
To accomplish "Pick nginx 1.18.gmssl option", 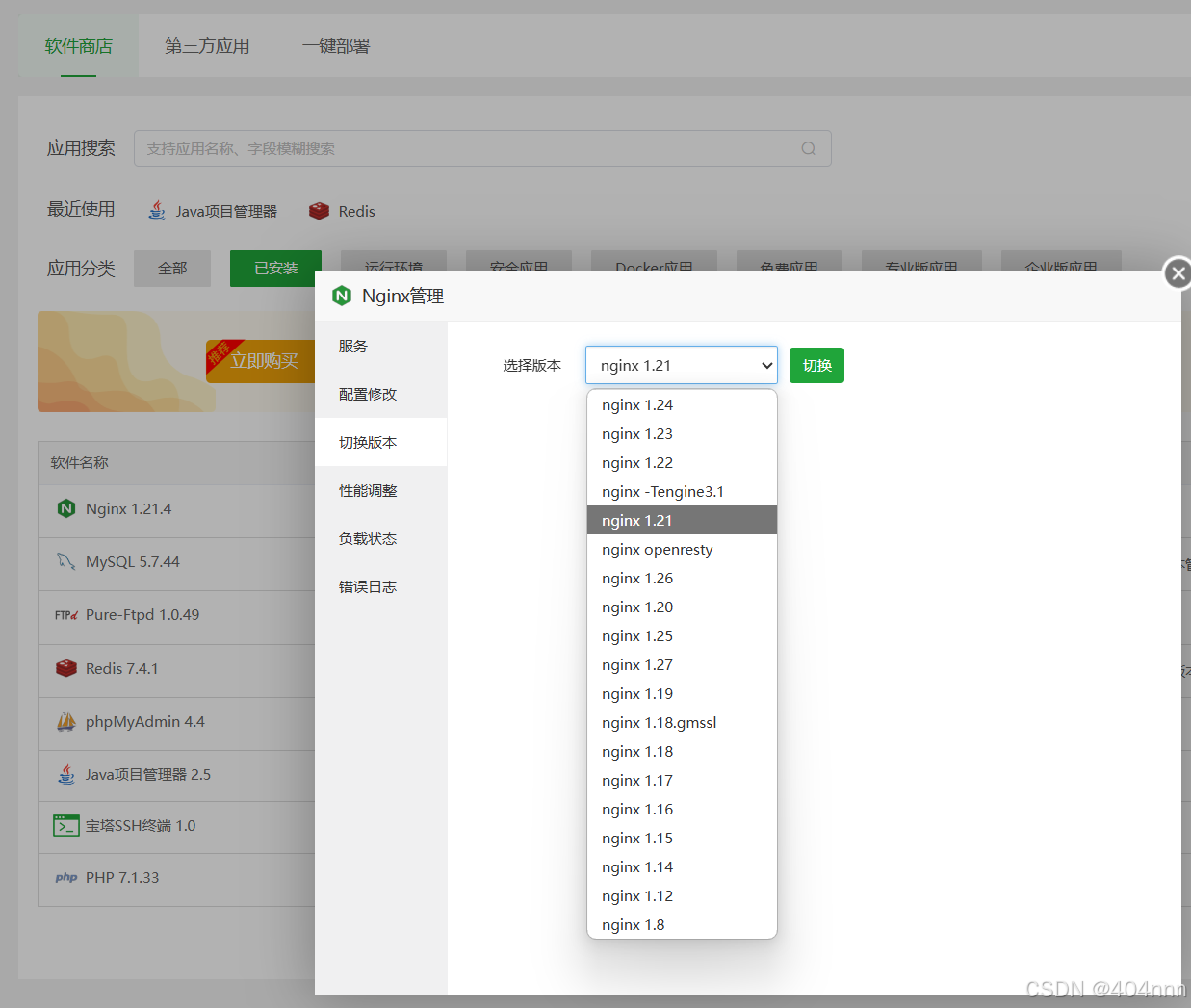I will [x=682, y=722].
